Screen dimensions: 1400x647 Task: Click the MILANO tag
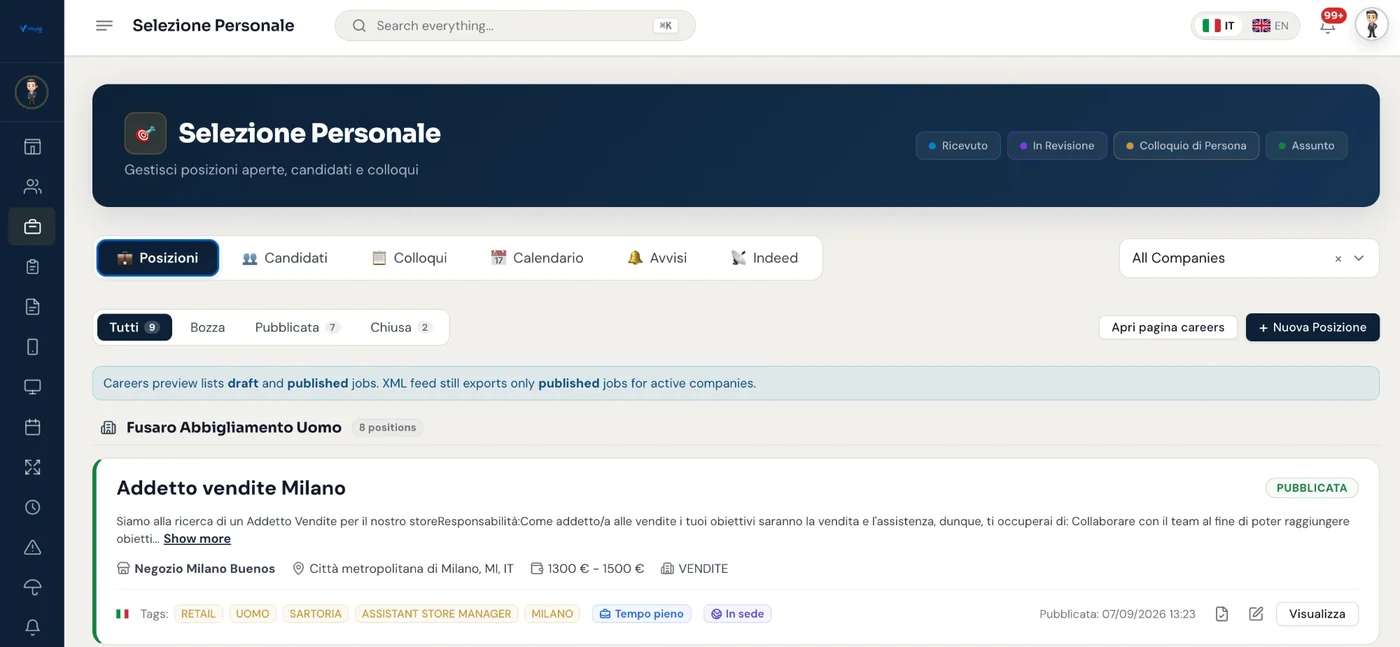click(x=552, y=614)
